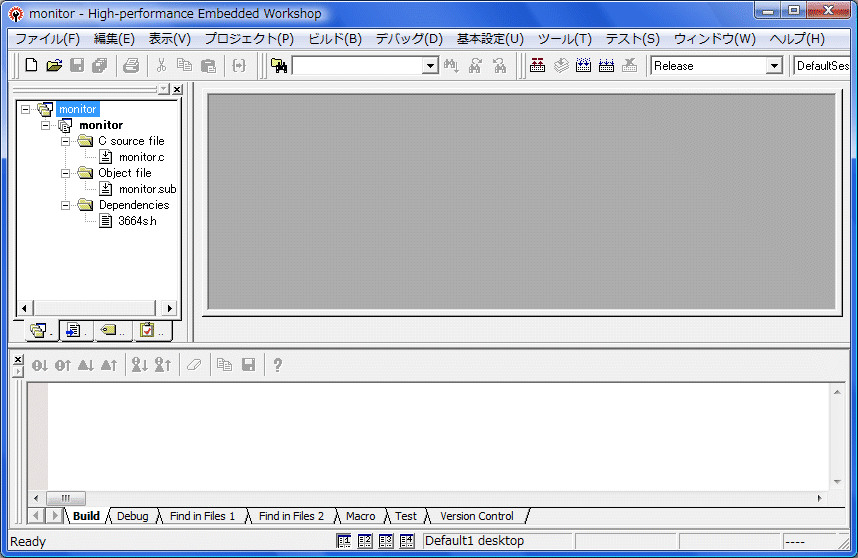Image resolution: width=858 pixels, height=558 pixels.
Task: Click the Copy icon in the main toolbar
Action: point(184,66)
